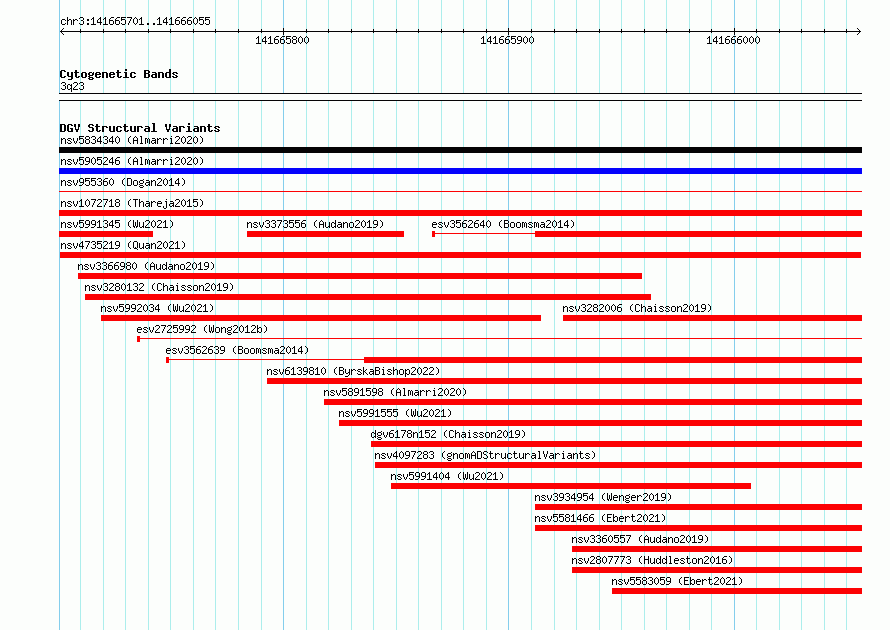Viewport: 890px width, 630px height.
Task: Open nsv5581466 (Ebert2021) label
Action: point(600,518)
